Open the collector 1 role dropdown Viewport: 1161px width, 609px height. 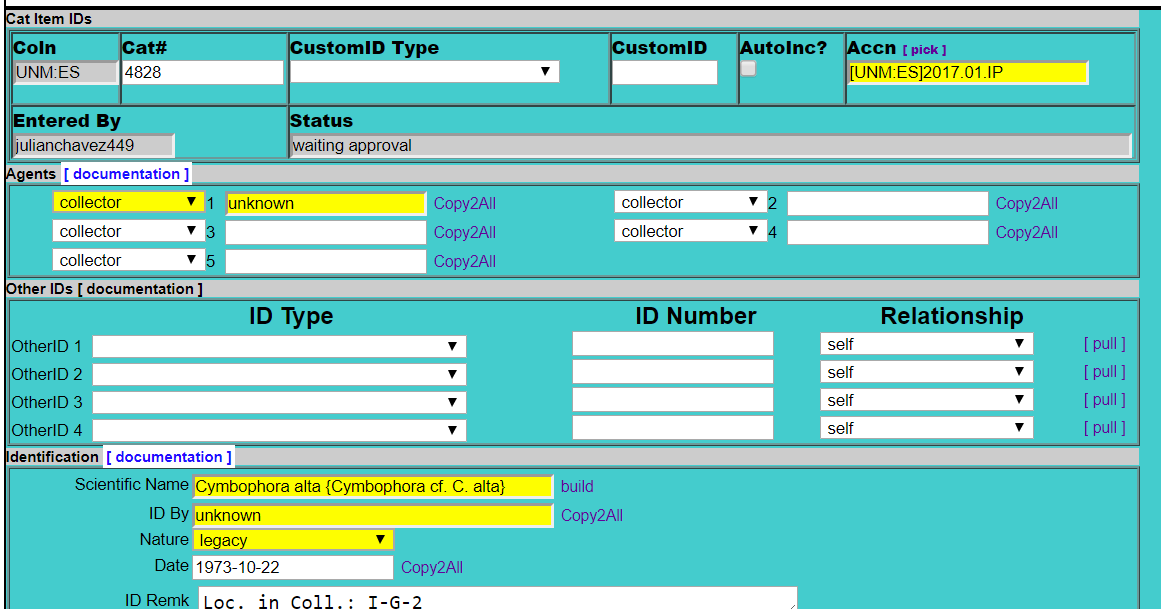(x=128, y=202)
